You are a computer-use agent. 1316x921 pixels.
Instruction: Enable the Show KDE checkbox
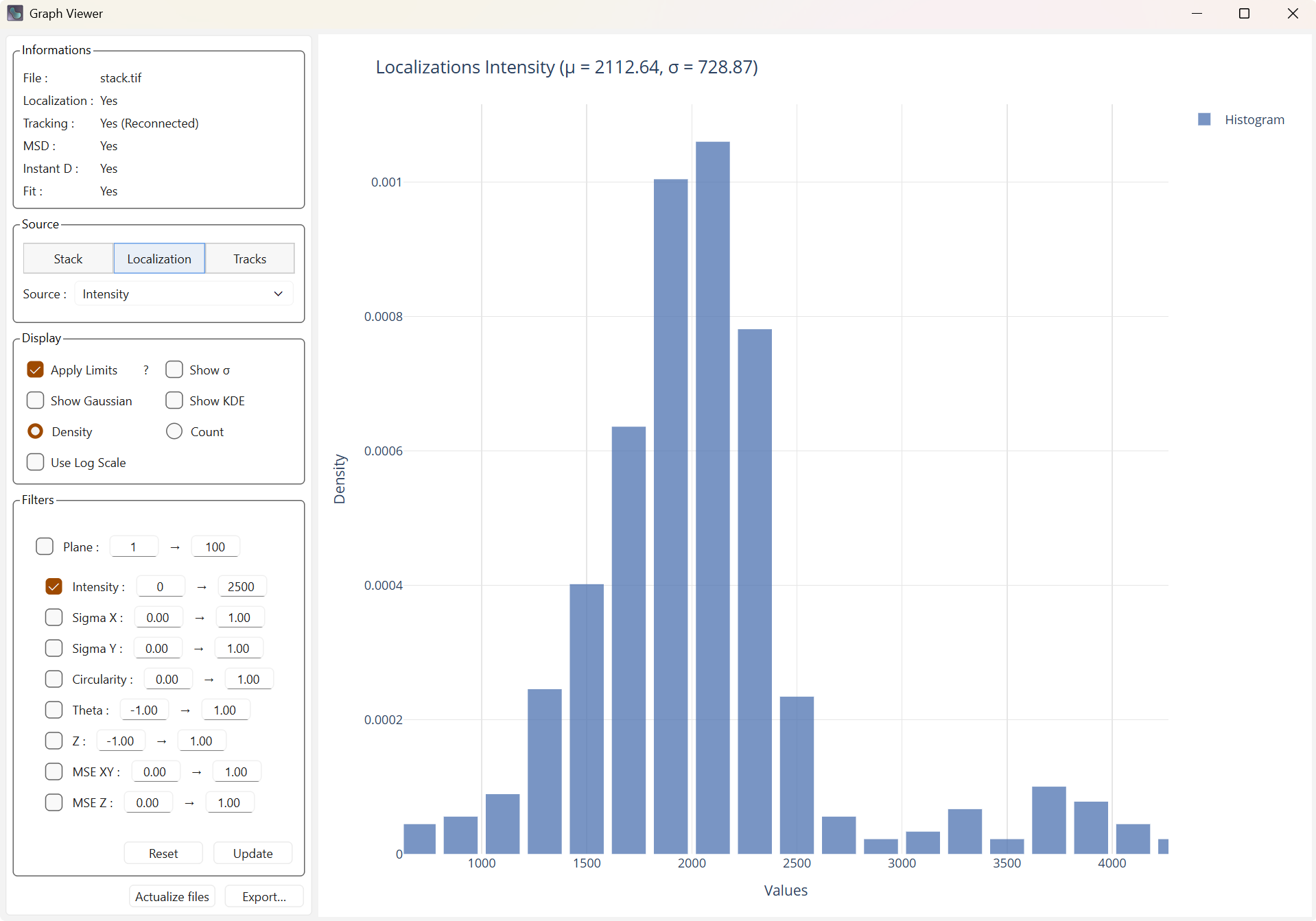174,401
